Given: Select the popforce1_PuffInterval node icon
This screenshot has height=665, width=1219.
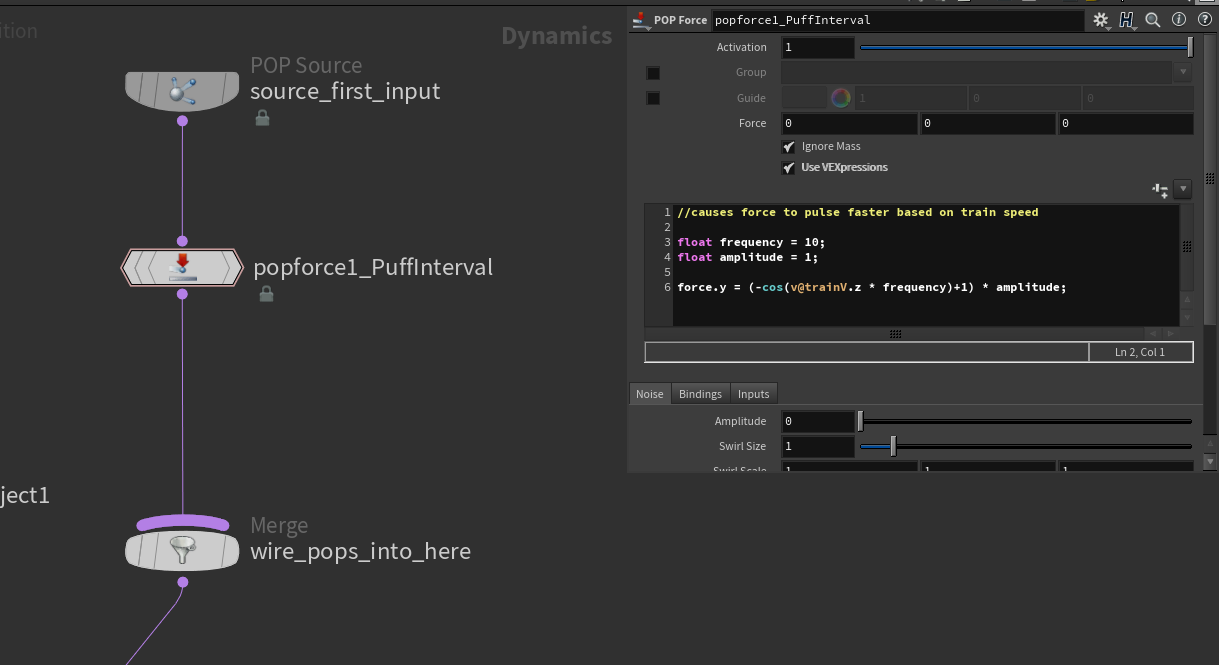Looking at the screenshot, I should click(x=182, y=267).
